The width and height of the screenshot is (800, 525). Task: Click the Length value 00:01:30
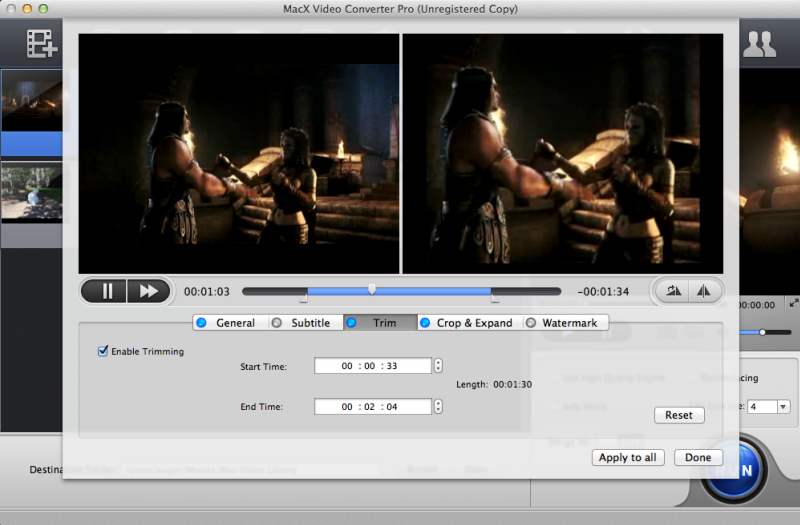point(512,384)
